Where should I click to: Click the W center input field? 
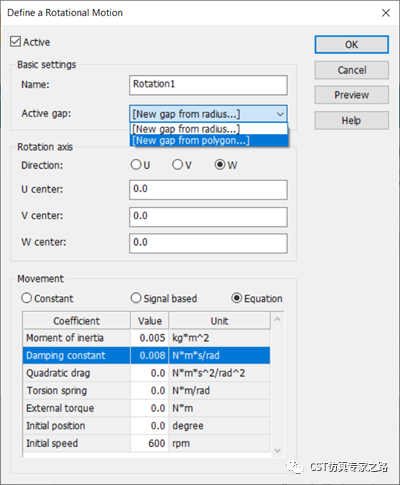(x=208, y=243)
